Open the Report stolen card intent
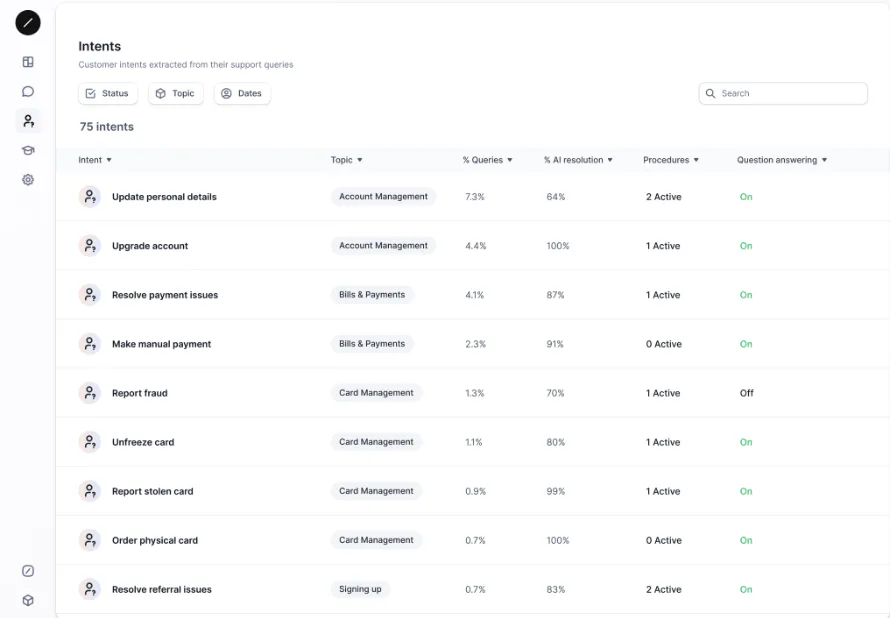This screenshot has width=890, height=618. tap(153, 491)
